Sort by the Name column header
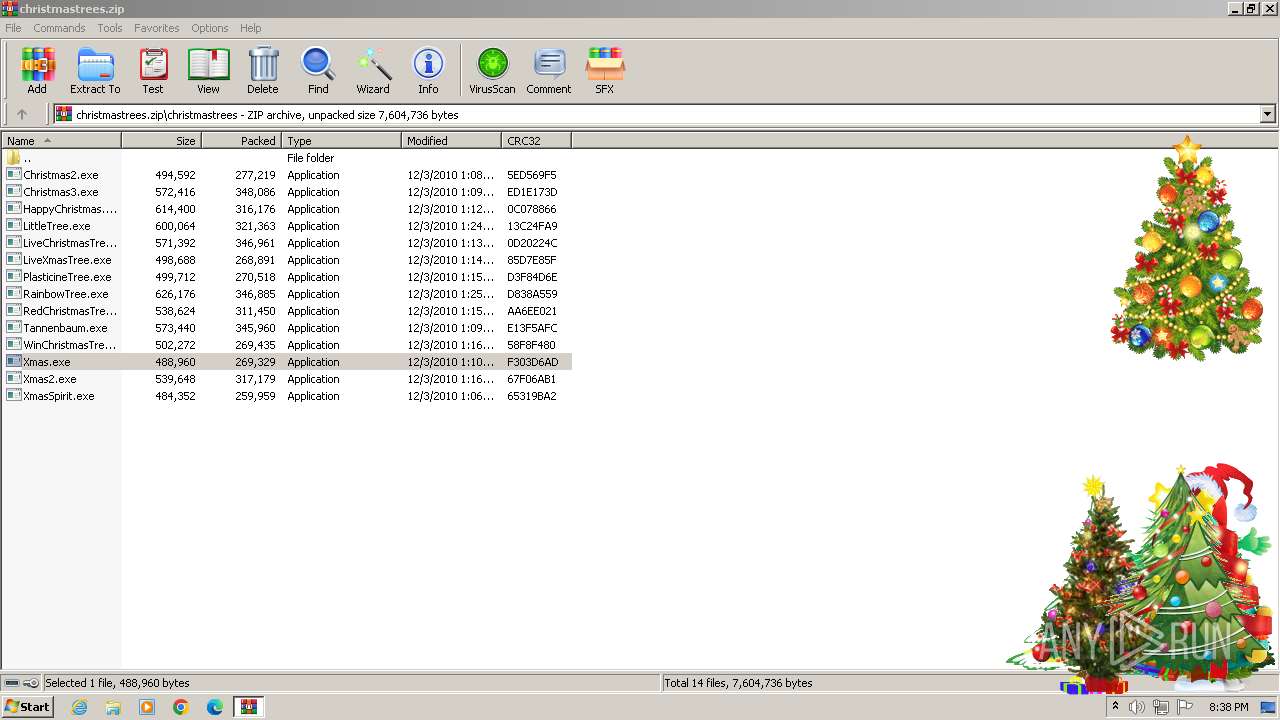The height and width of the screenshot is (720, 1280). click(61, 141)
